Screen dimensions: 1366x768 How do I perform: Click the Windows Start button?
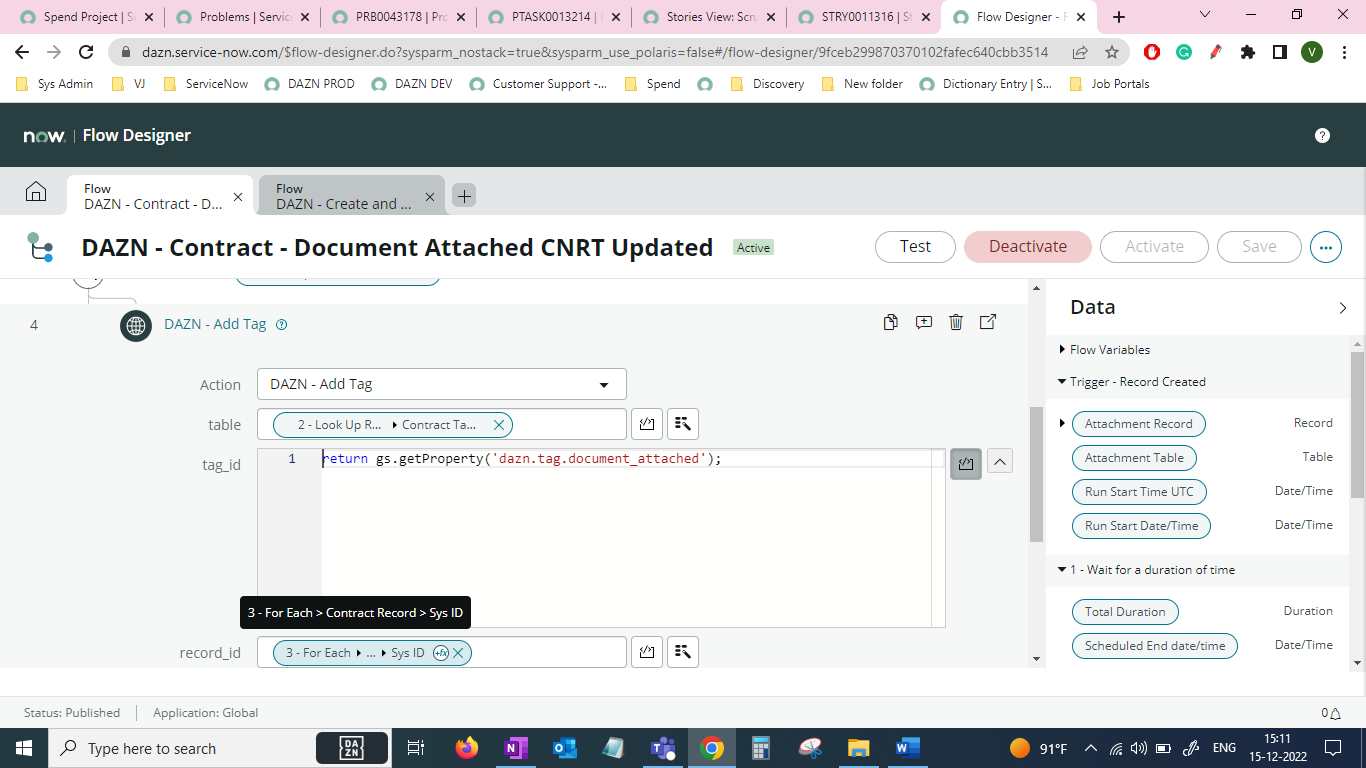[x=23, y=748]
